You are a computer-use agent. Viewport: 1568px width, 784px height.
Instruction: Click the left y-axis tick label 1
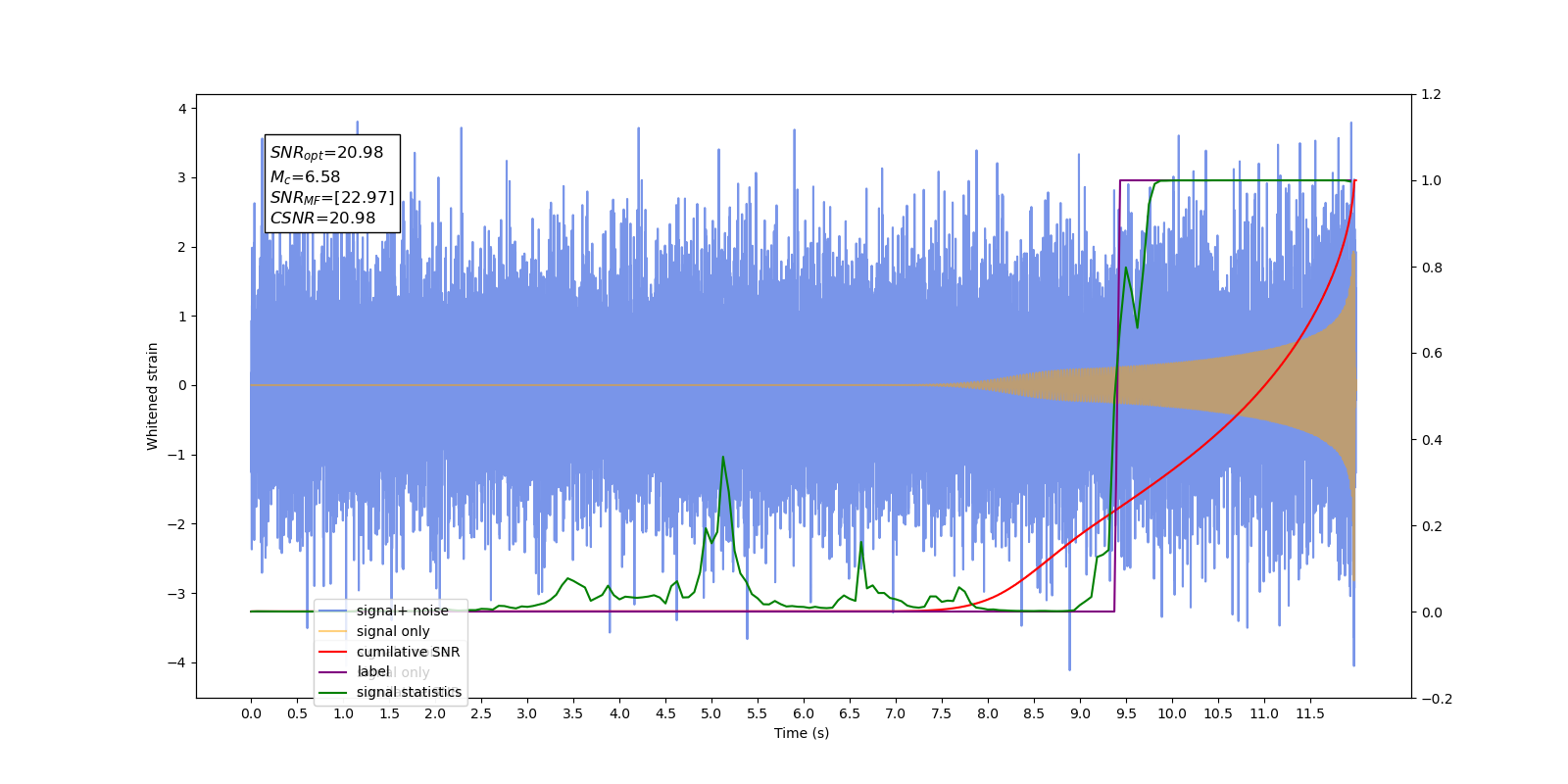pos(182,317)
